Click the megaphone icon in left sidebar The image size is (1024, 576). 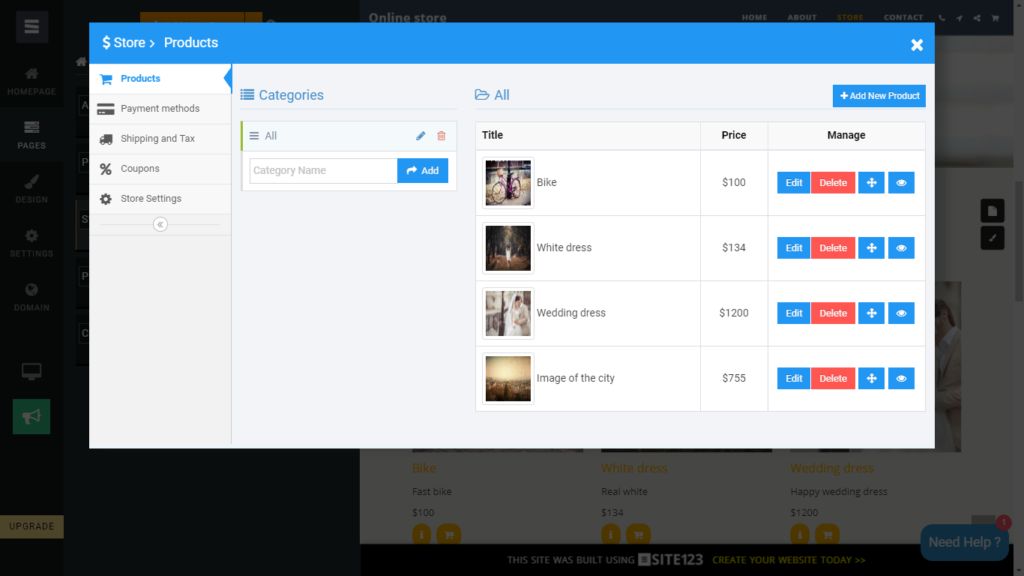pyautogui.click(x=31, y=417)
